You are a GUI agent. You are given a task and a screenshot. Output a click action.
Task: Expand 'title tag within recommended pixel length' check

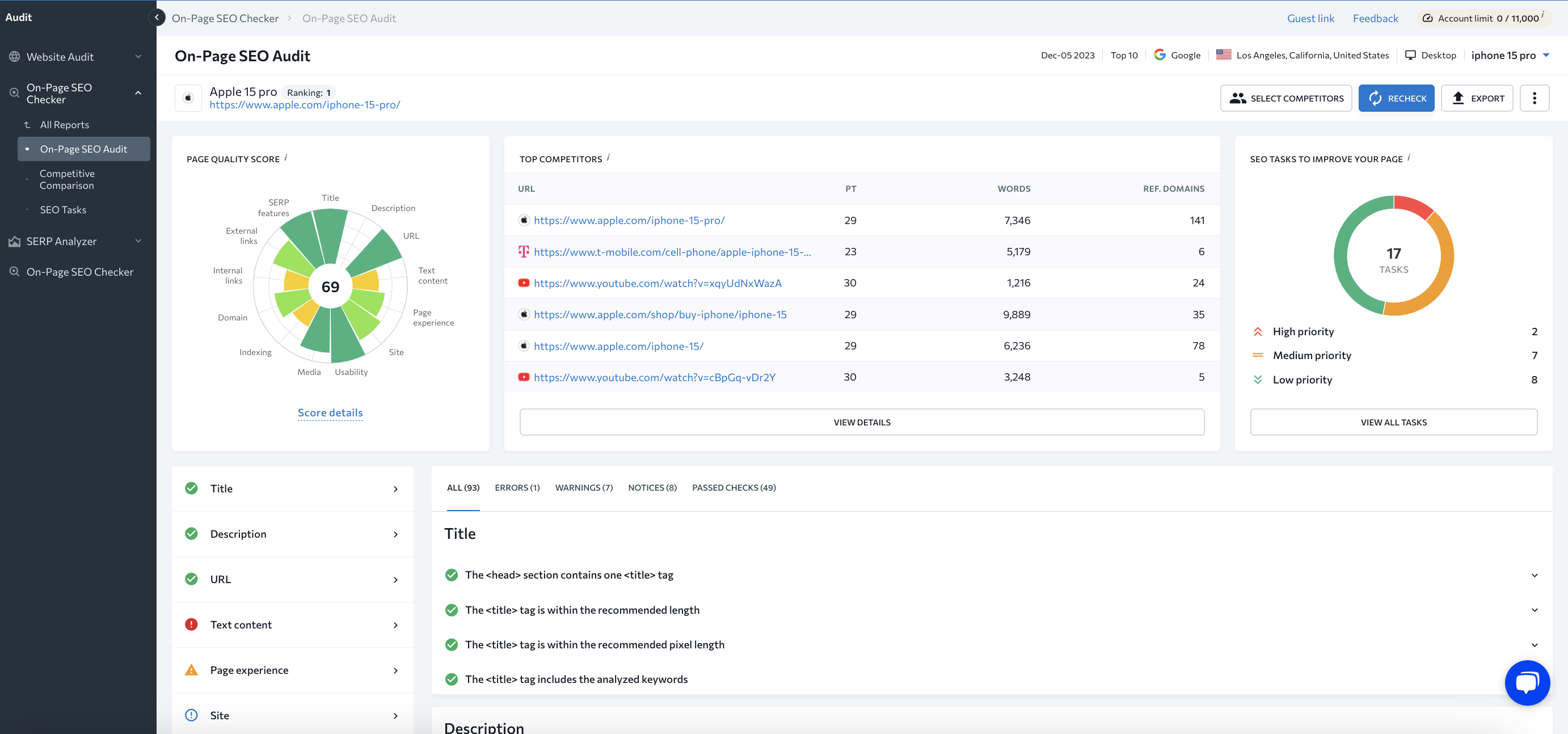1534,645
